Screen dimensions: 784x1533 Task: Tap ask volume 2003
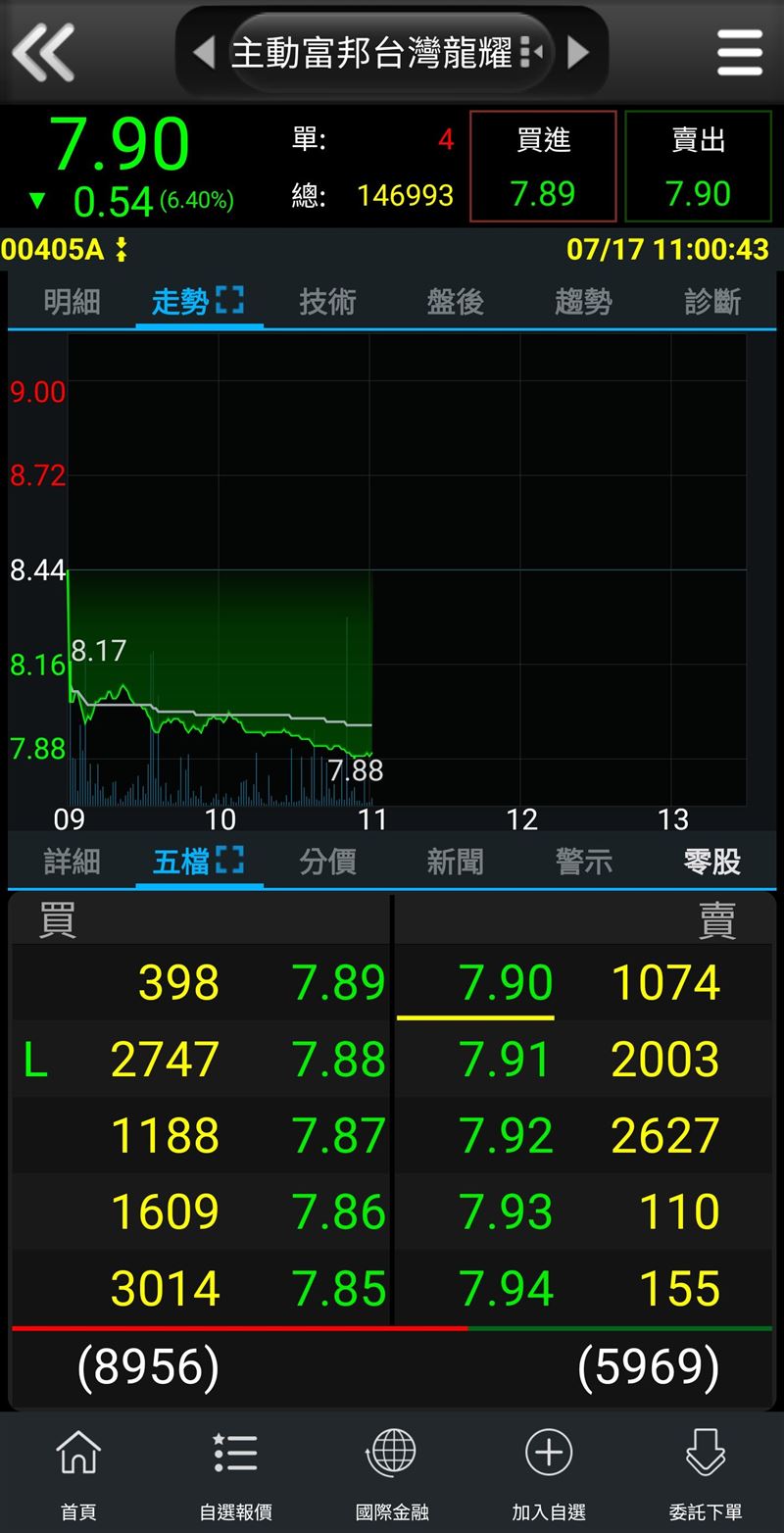click(x=666, y=1060)
